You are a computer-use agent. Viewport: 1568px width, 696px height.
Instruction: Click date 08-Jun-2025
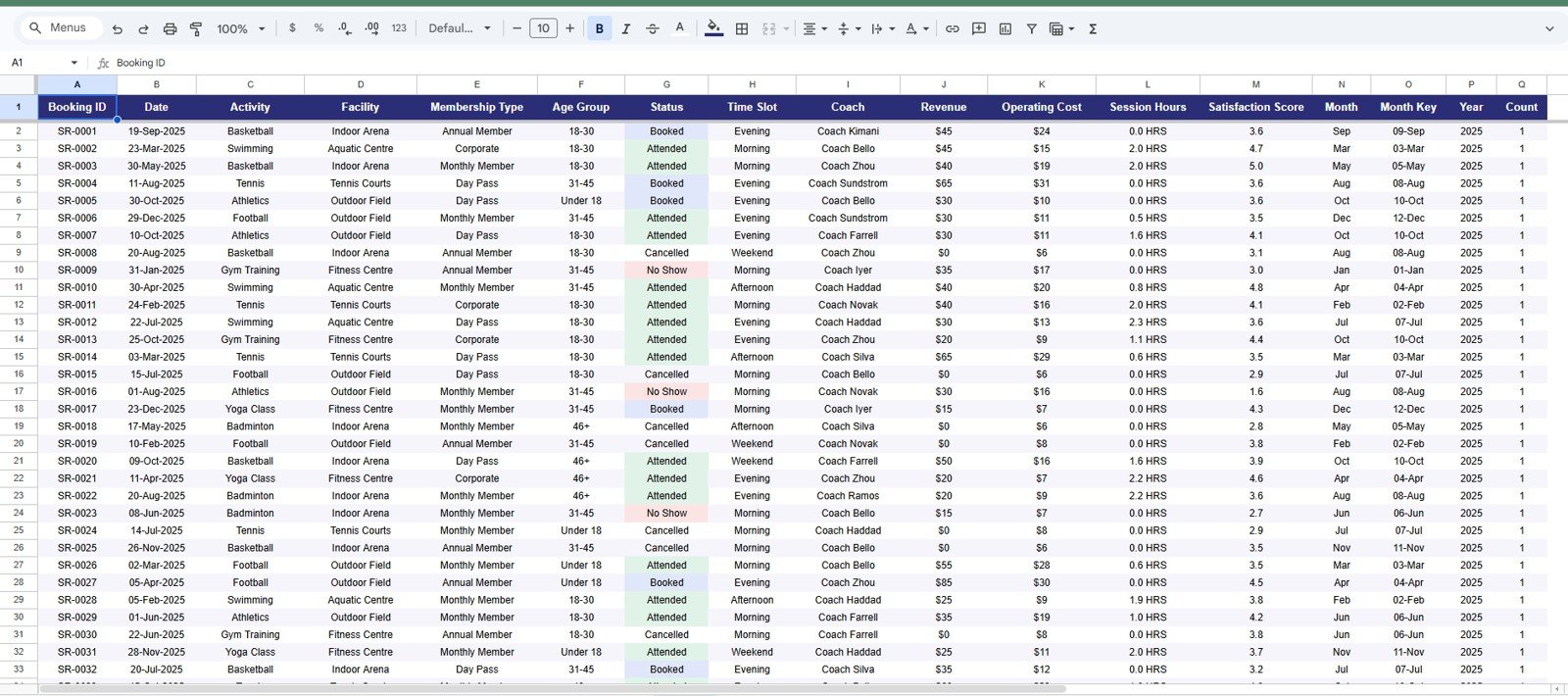(x=156, y=513)
